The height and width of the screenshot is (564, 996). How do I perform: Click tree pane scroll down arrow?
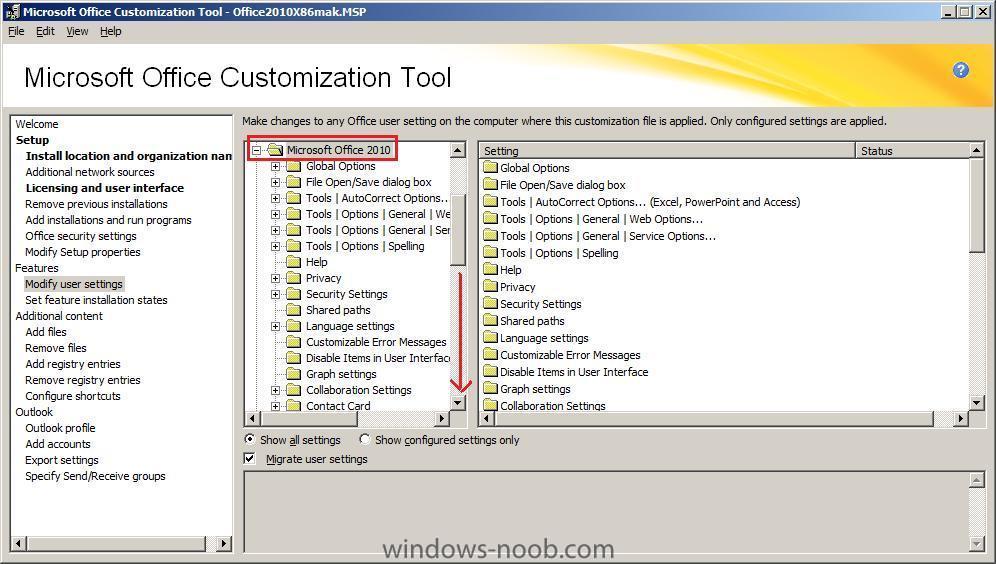point(458,403)
